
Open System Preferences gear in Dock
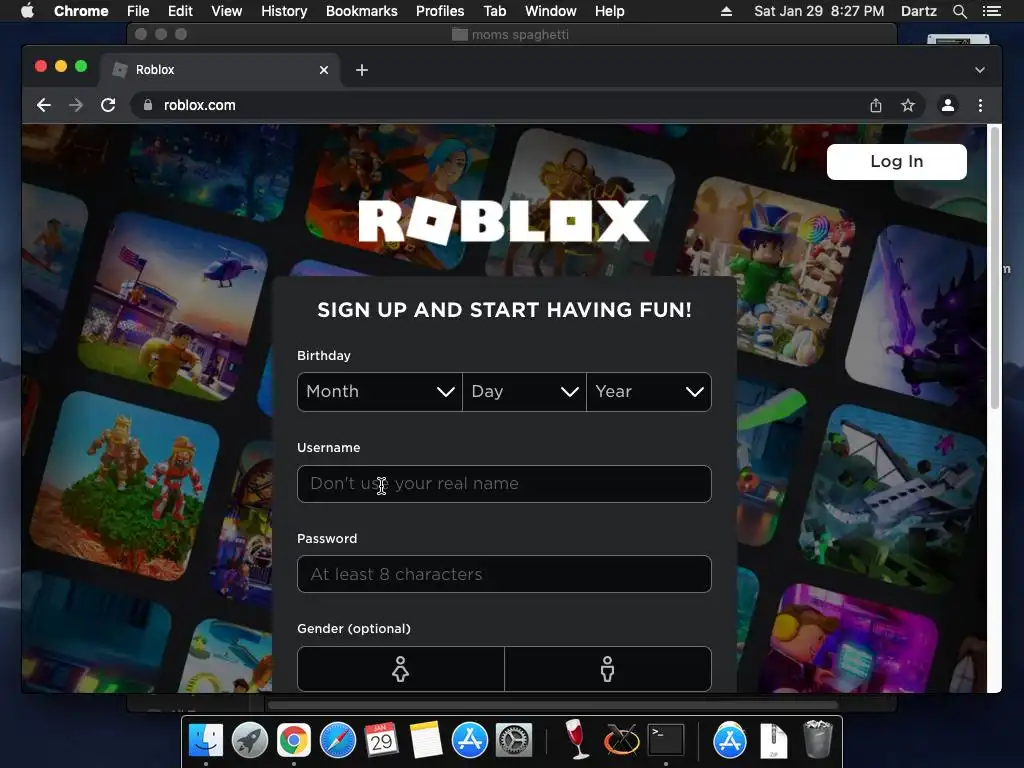pyautogui.click(x=514, y=740)
